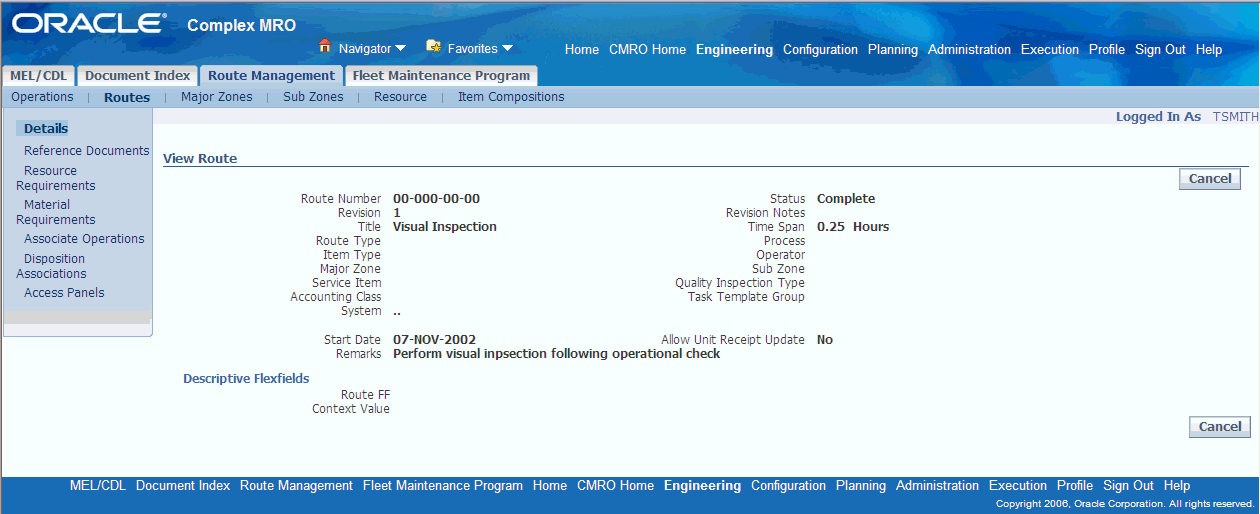Select the Route Management tab
The image size is (1260, 514).
coord(271,76)
